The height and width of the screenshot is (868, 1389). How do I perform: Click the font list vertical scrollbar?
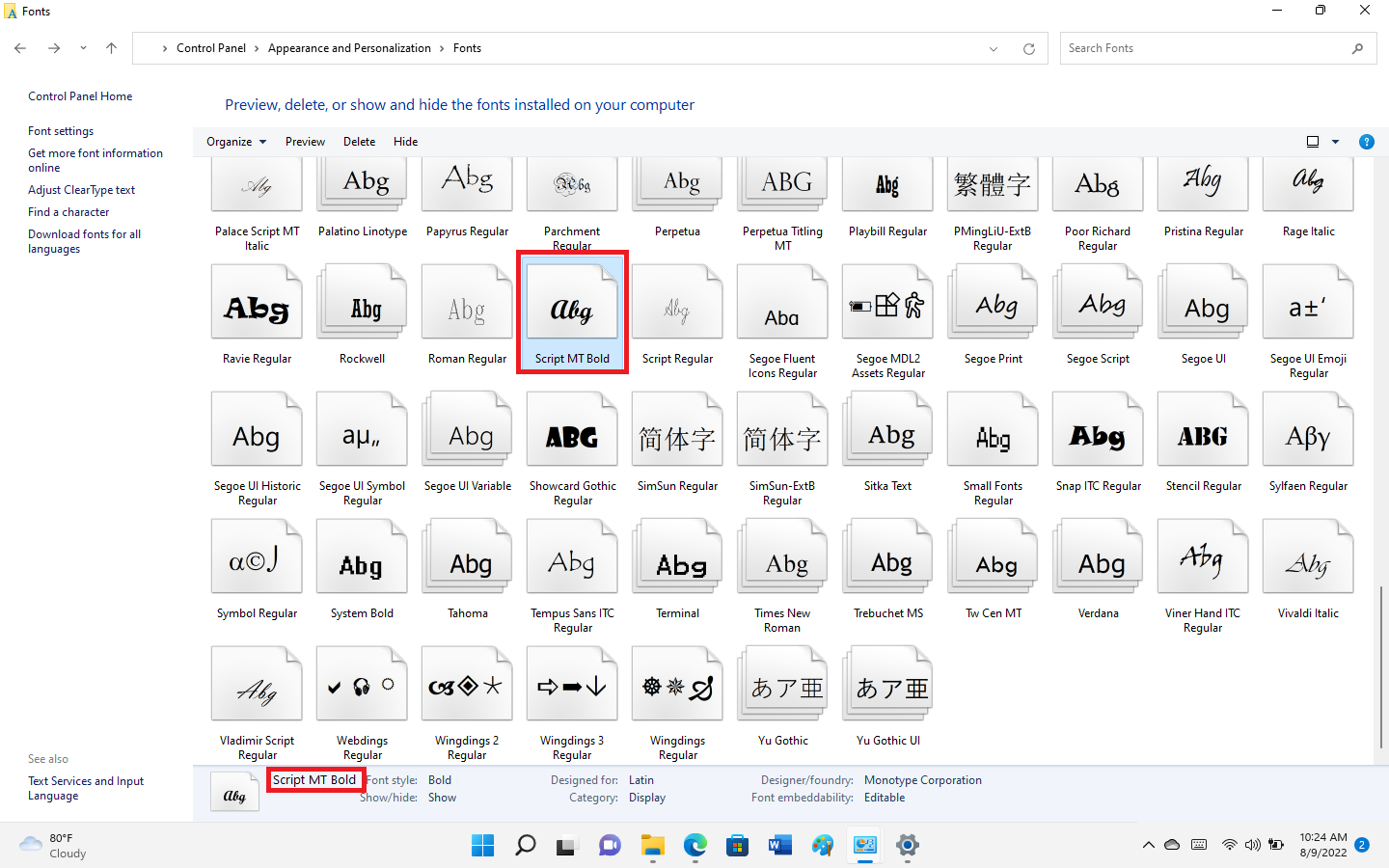[x=1382, y=665]
